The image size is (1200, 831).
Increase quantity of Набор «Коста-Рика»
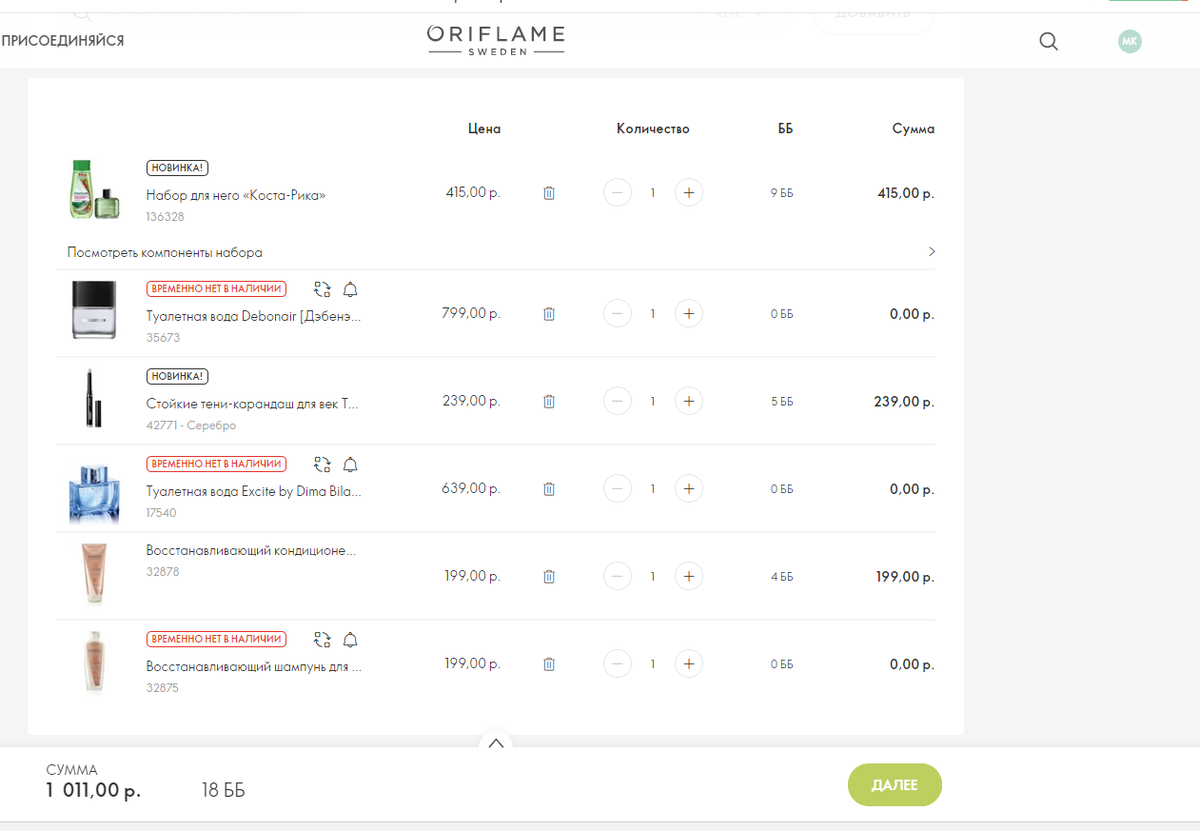click(688, 193)
